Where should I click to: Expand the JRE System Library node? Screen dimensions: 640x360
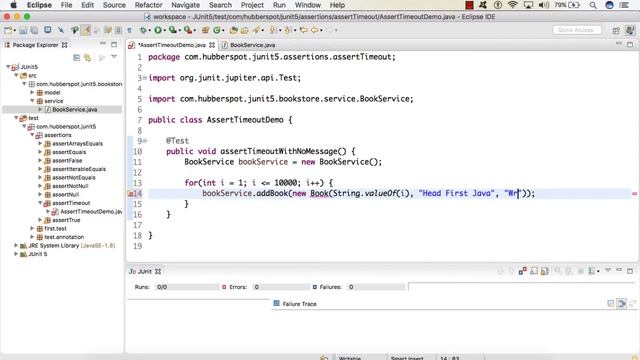click(x=16, y=245)
